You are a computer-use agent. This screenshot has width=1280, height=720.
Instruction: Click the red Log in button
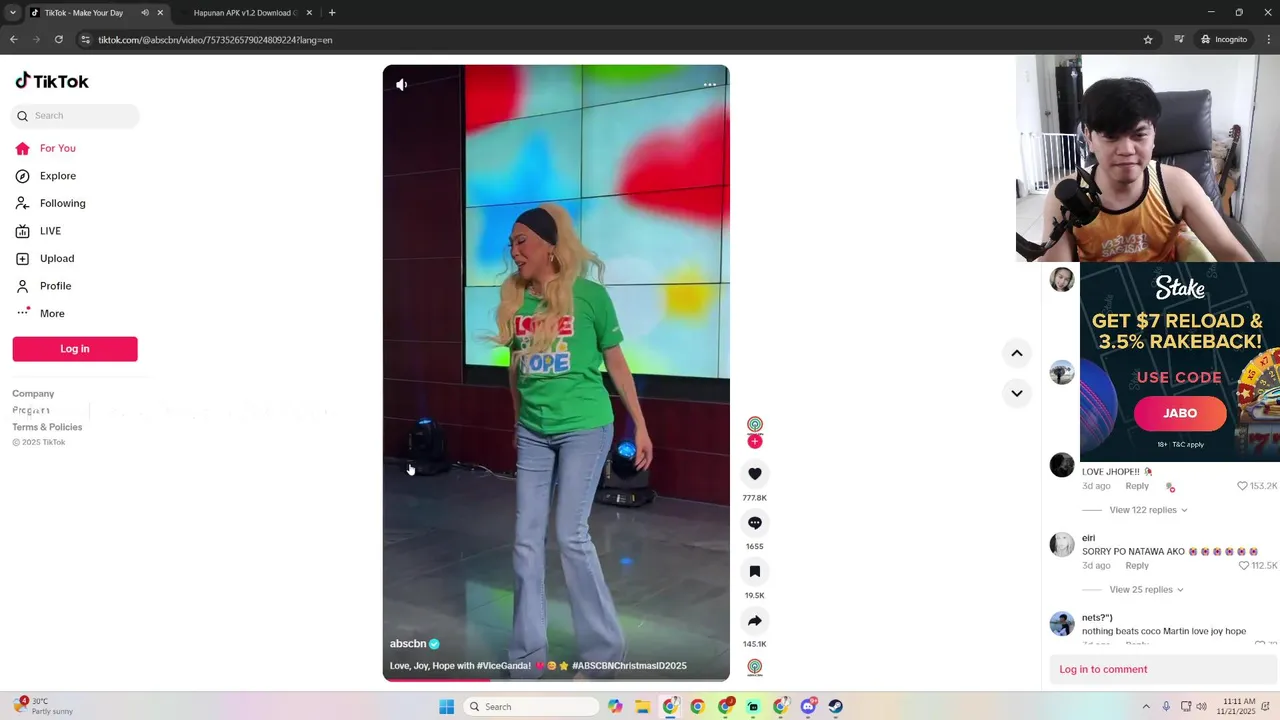pos(75,349)
